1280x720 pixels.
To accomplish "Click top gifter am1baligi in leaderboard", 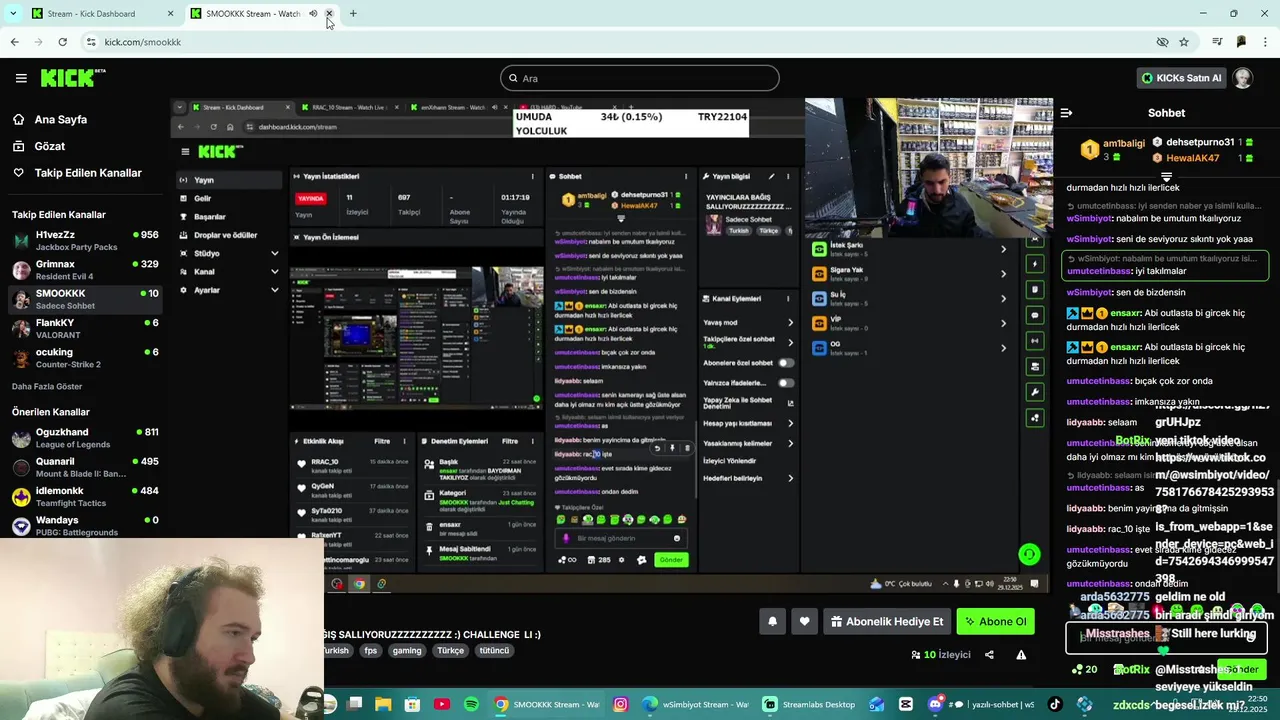I will (x=1113, y=150).
